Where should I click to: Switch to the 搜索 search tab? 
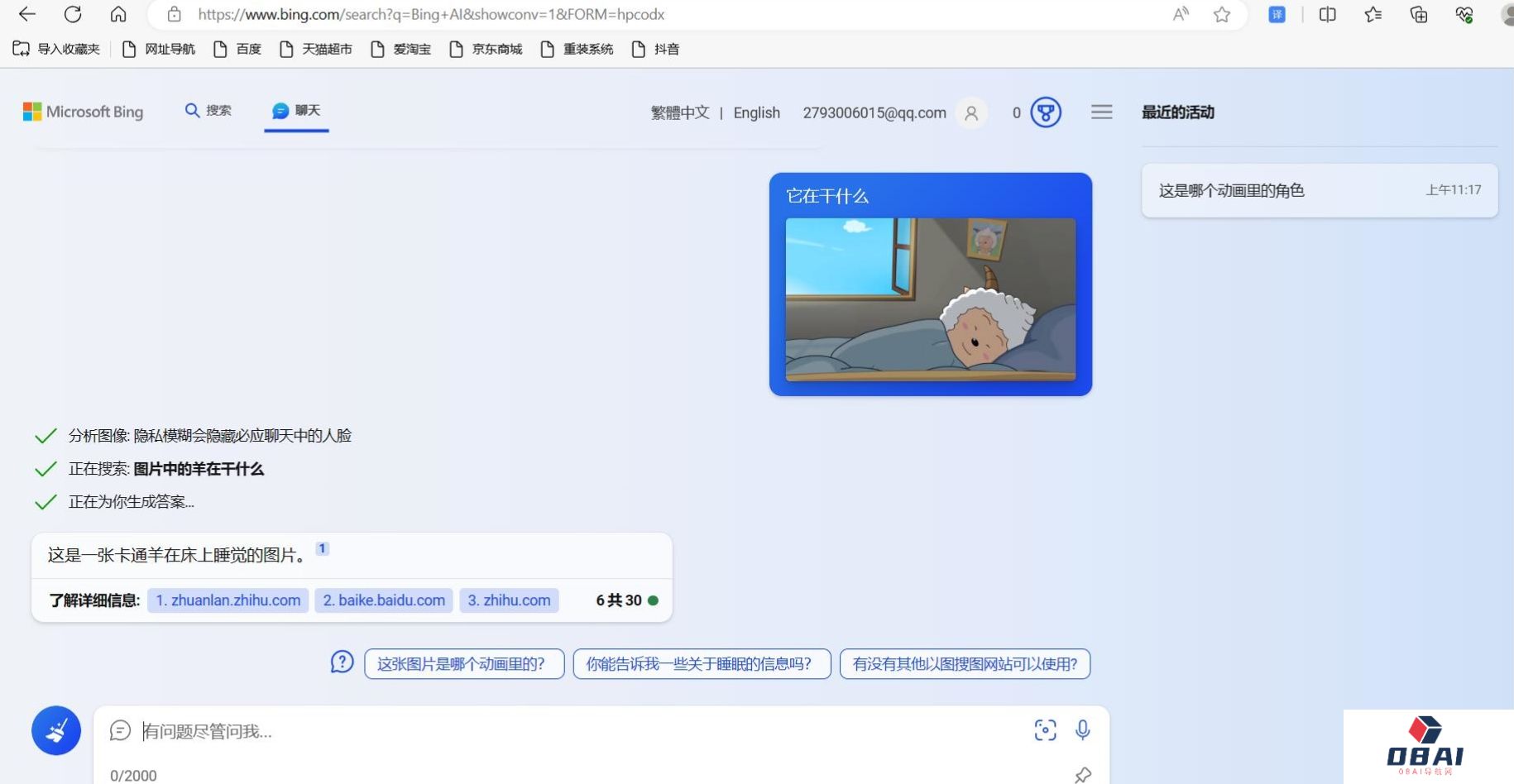[208, 111]
